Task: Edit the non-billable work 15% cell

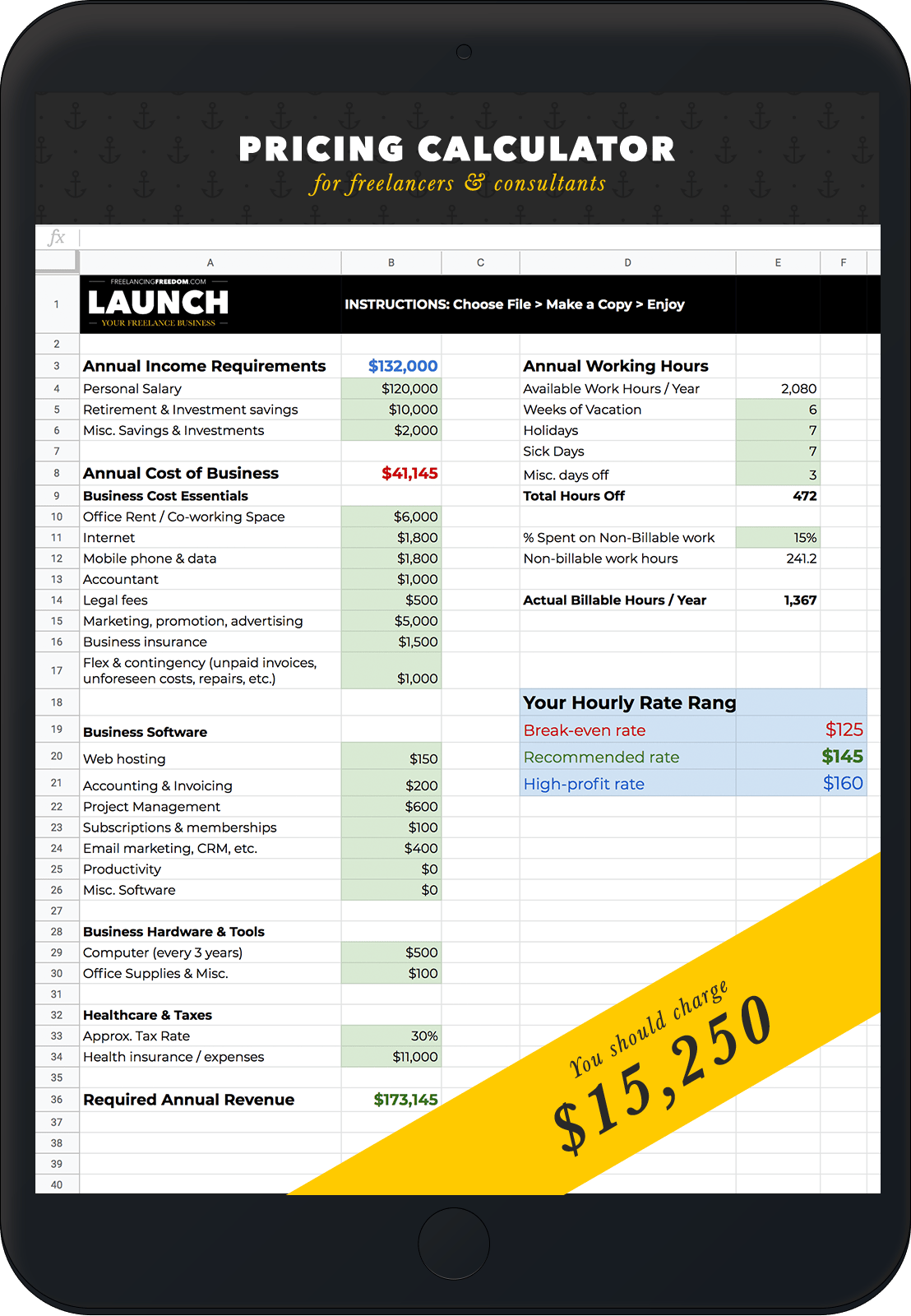Action: (x=779, y=538)
